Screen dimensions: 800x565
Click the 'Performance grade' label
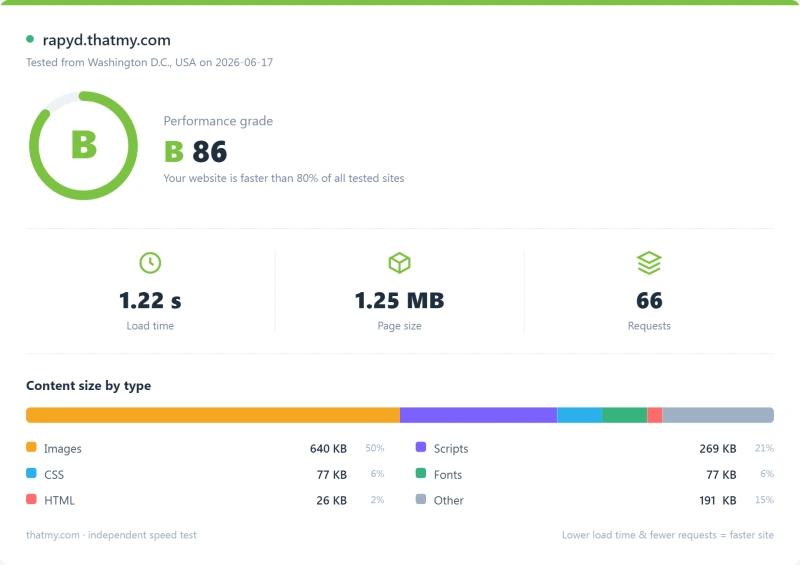pyautogui.click(x=218, y=121)
